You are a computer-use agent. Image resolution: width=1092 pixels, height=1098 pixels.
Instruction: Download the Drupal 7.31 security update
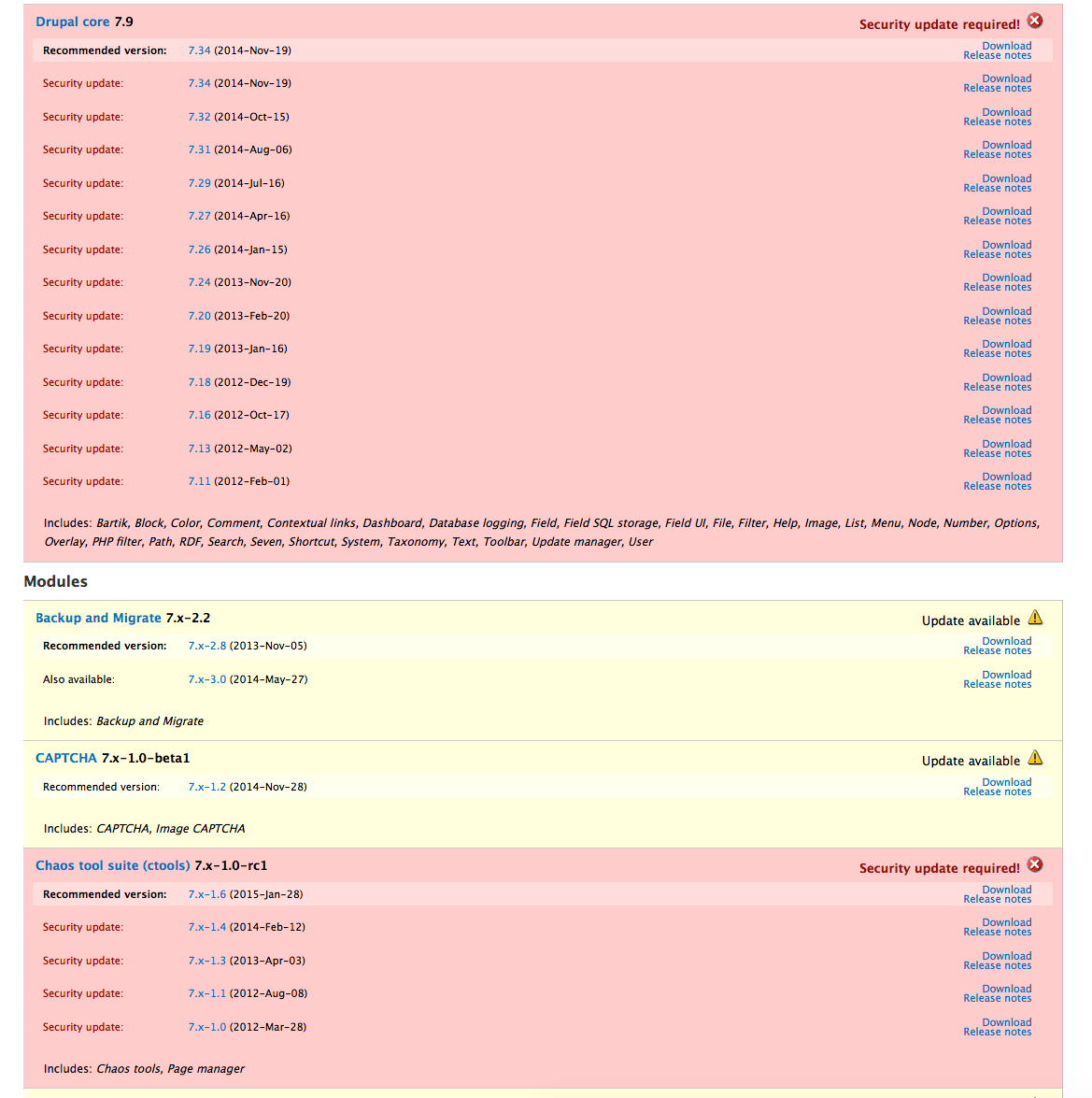(1007, 146)
